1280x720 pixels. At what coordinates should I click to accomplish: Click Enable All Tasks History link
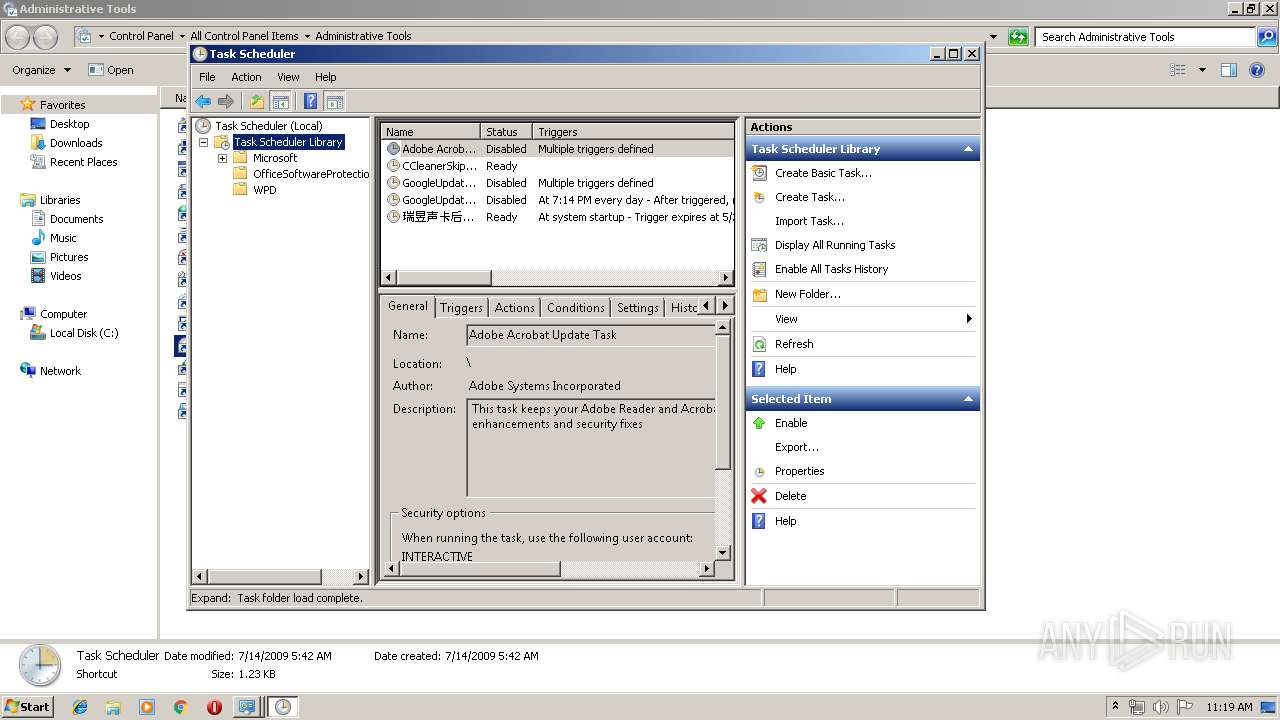831,269
